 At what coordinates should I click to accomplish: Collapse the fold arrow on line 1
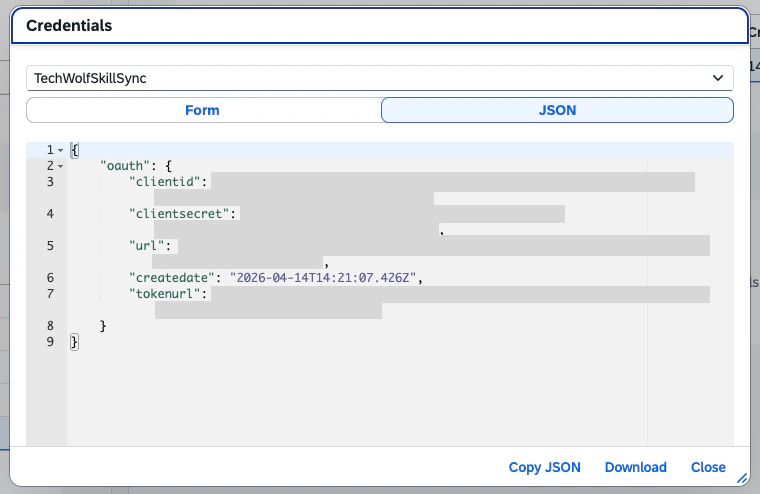pyautogui.click(x=61, y=150)
